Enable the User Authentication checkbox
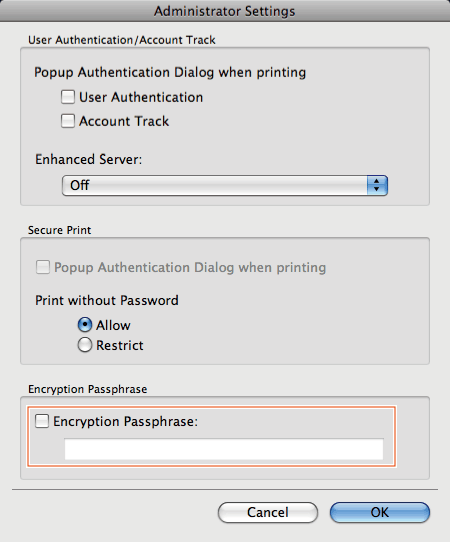This screenshot has height=542, width=450. click(x=68, y=97)
